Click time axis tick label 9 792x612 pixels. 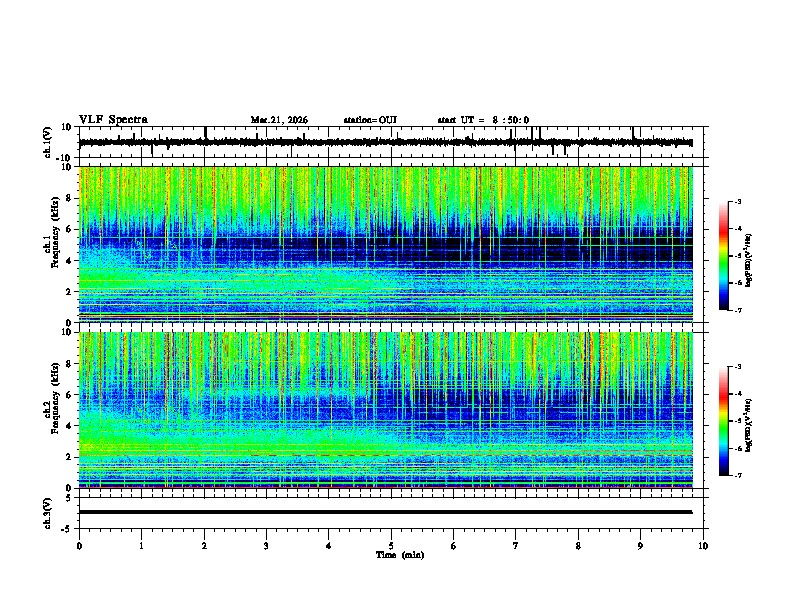640,546
